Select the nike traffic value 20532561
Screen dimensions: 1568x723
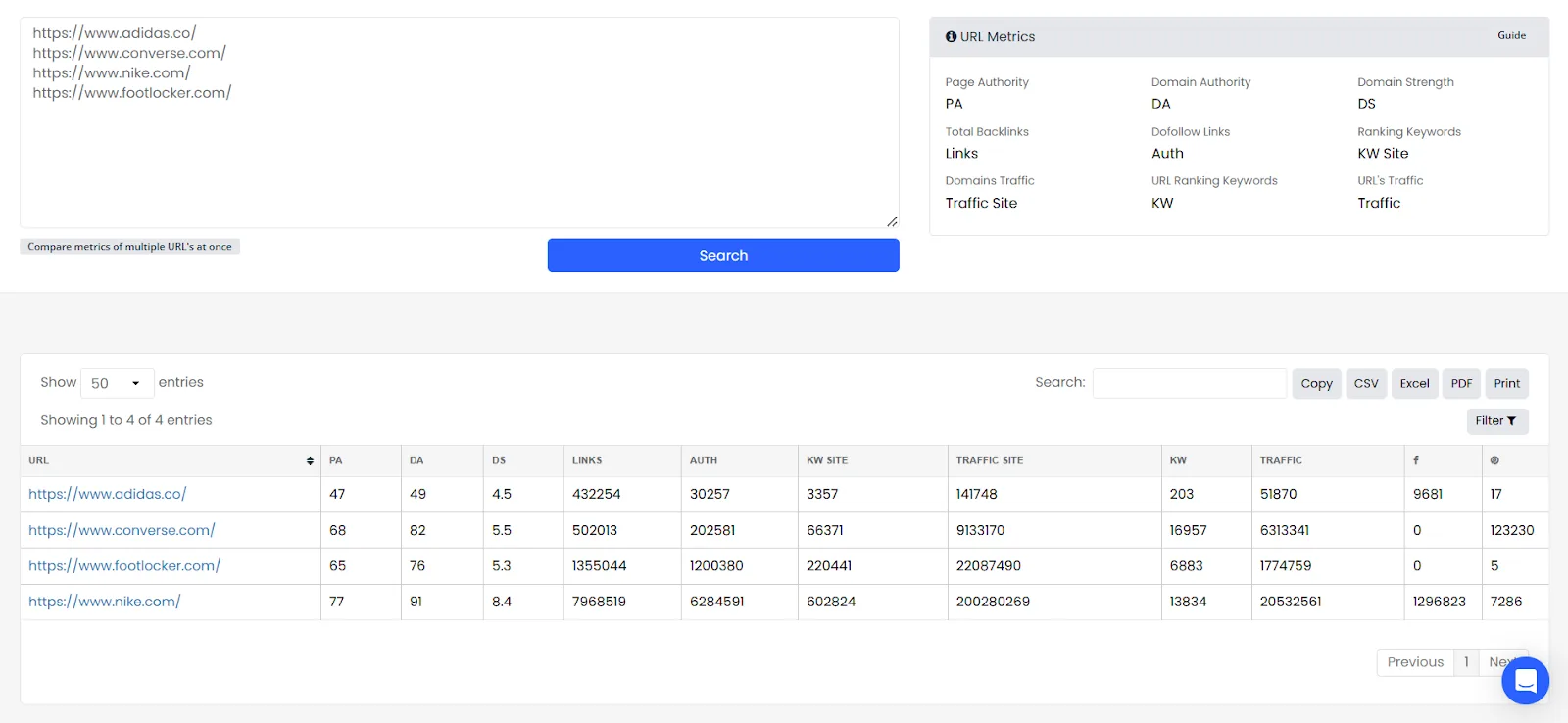click(x=1291, y=602)
